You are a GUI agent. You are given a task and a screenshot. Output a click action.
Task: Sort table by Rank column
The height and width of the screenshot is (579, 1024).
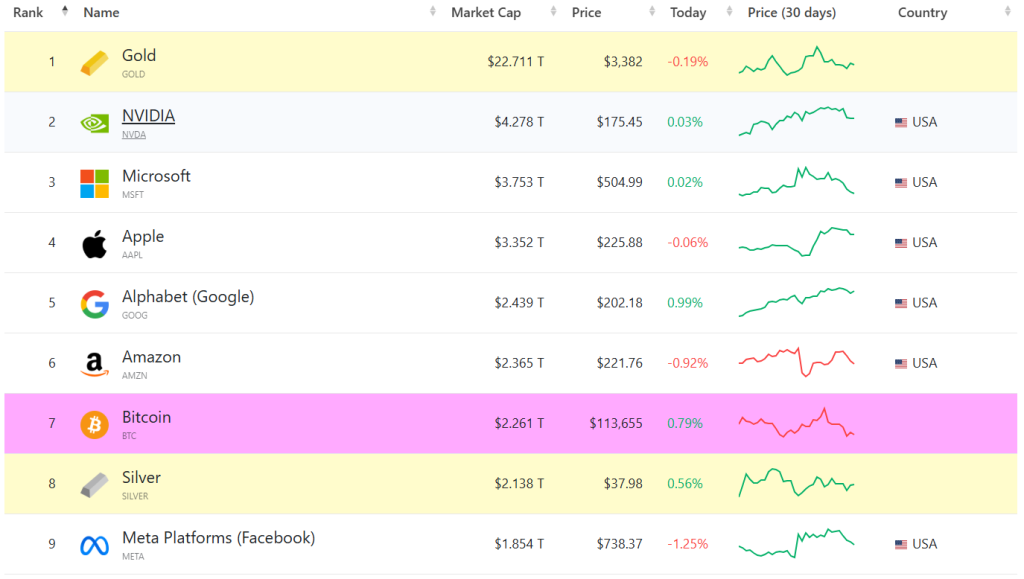[x=65, y=10]
